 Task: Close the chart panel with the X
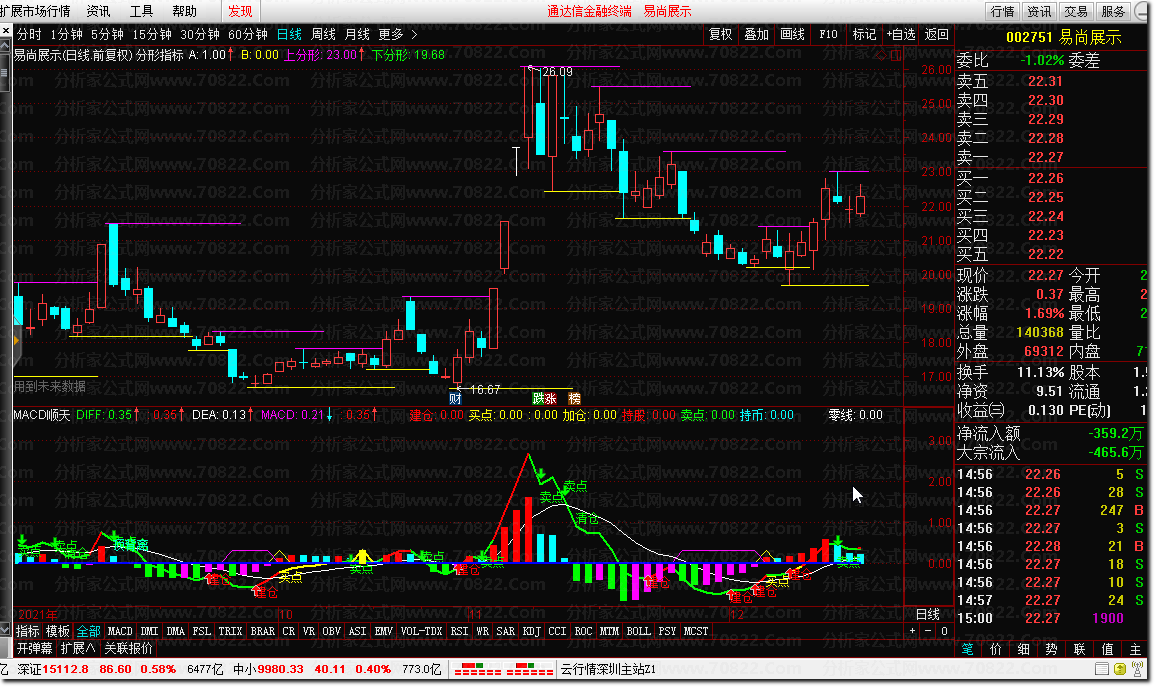(x=6, y=31)
